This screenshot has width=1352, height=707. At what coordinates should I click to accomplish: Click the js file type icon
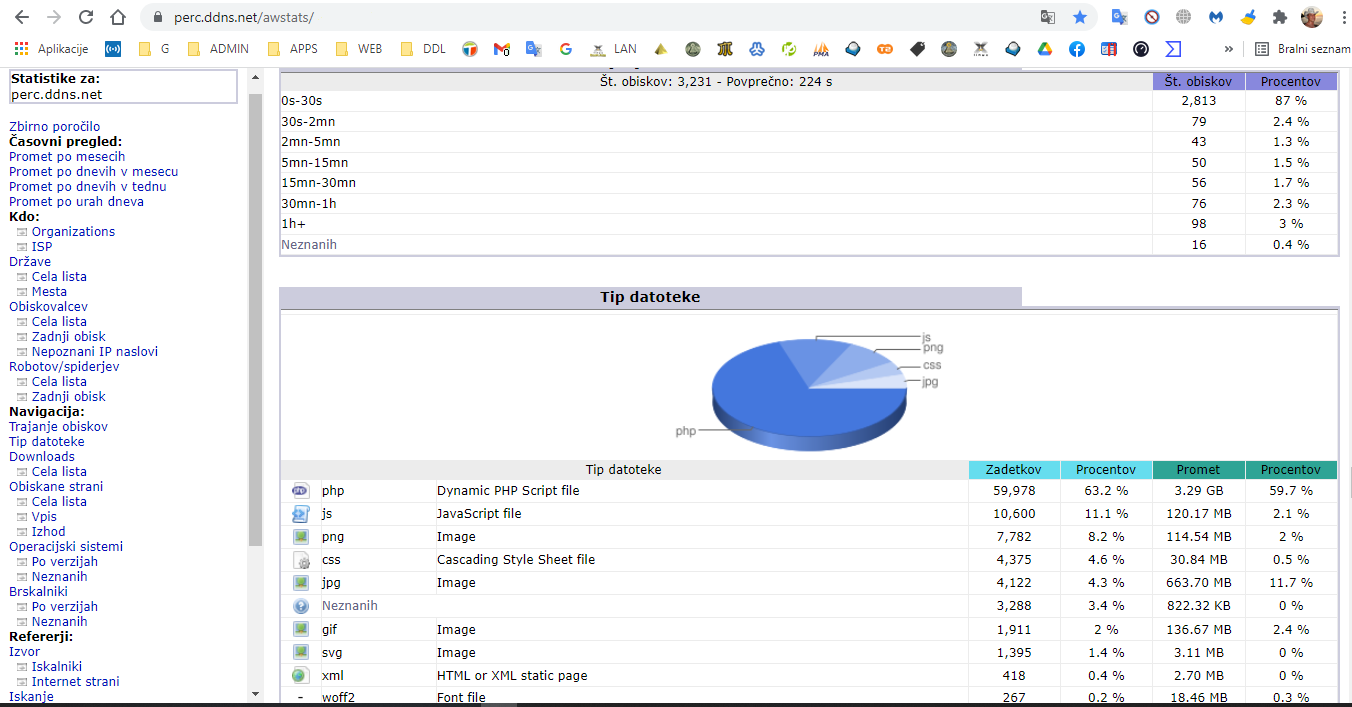coord(300,514)
